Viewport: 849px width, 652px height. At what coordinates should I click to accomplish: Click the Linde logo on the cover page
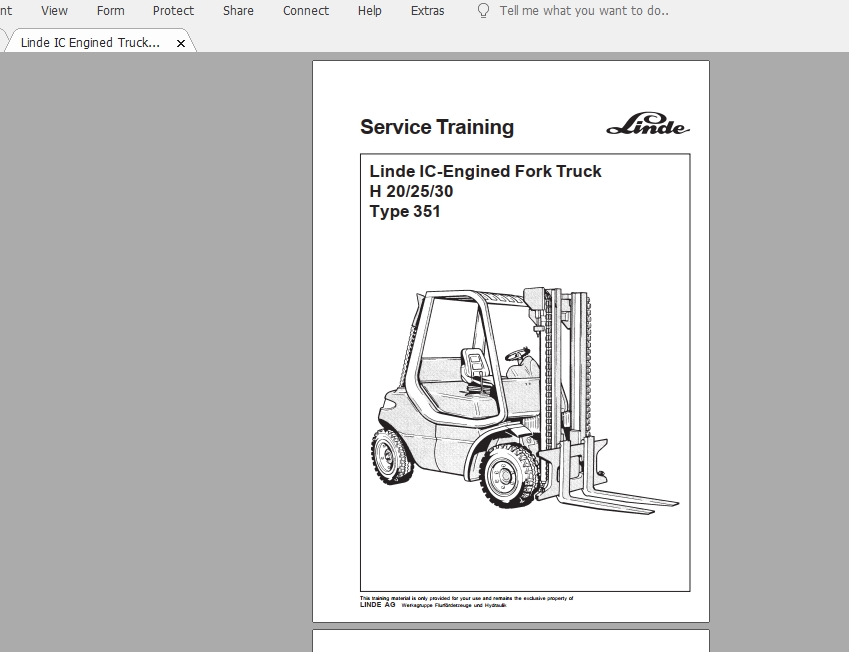(650, 125)
